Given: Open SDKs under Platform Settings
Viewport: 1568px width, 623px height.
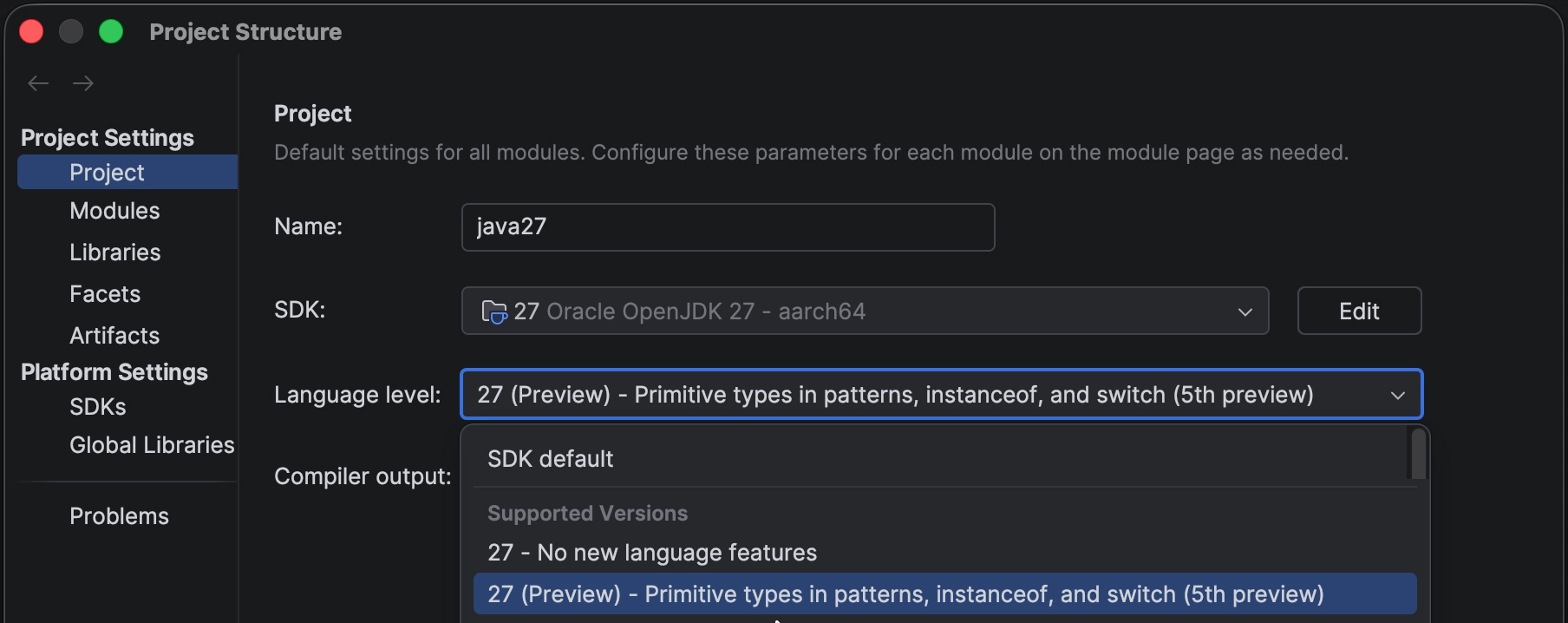Looking at the screenshot, I should 98,407.
